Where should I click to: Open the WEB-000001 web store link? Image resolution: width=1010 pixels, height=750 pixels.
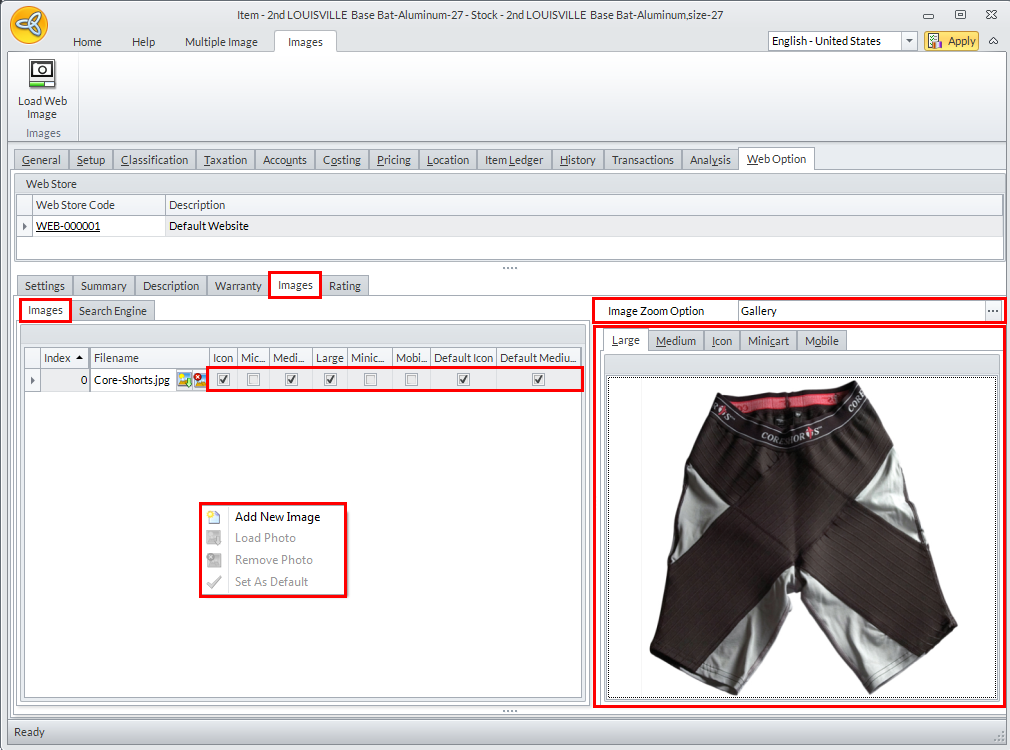[x=68, y=227]
